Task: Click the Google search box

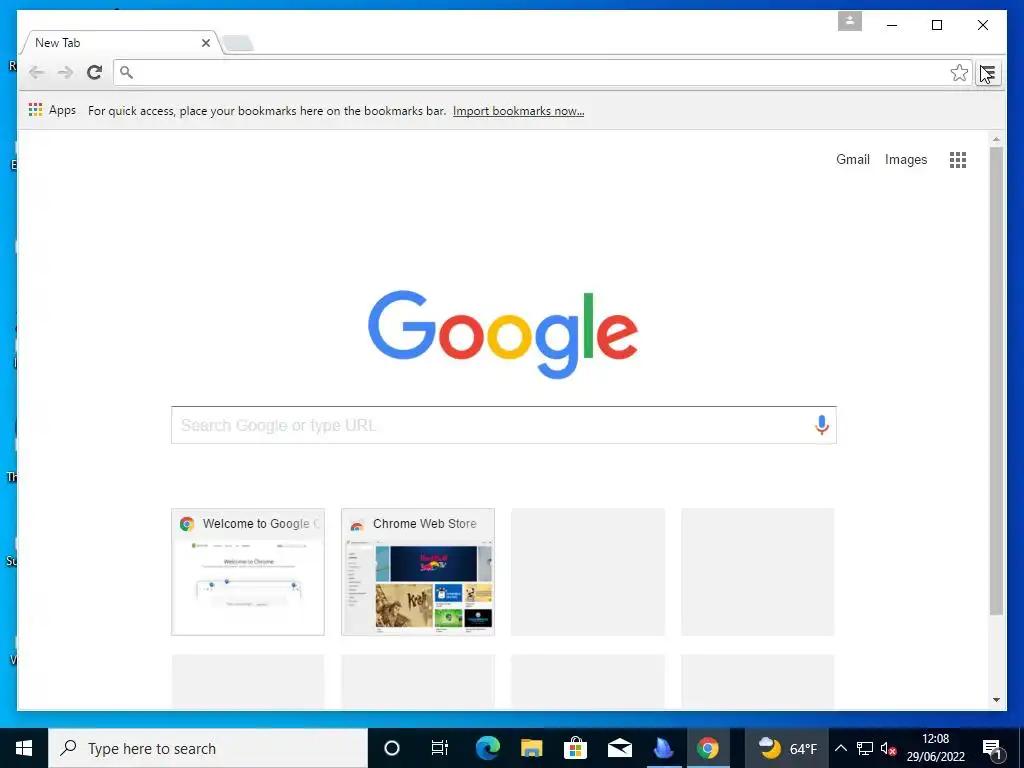Action: [x=504, y=425]
